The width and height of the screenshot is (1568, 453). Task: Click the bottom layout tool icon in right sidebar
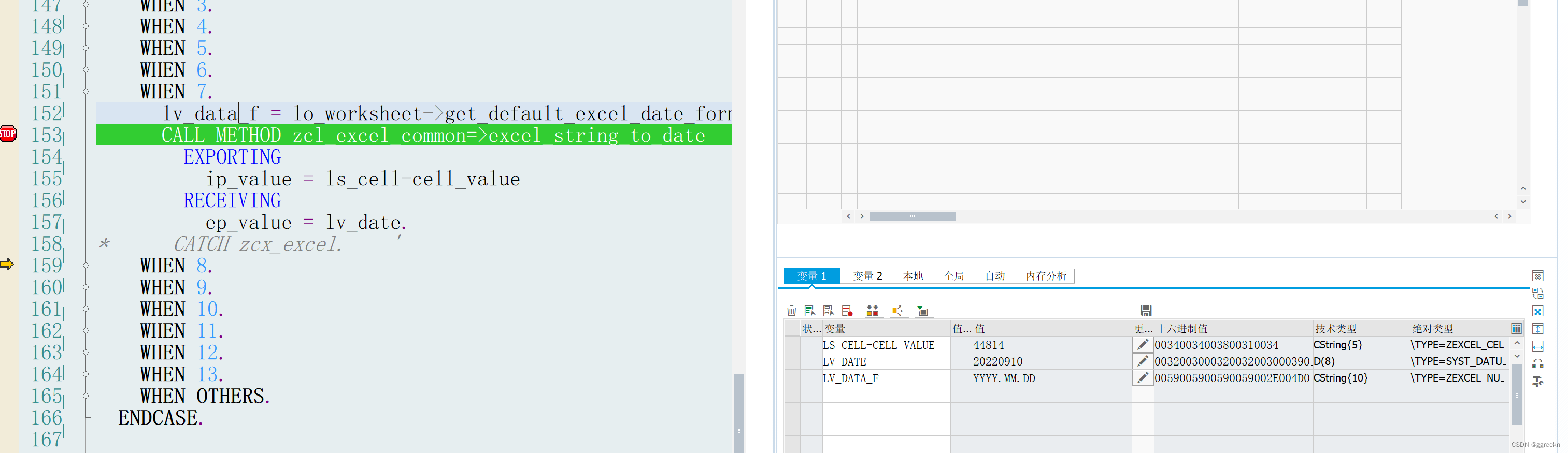[1537, 381]
